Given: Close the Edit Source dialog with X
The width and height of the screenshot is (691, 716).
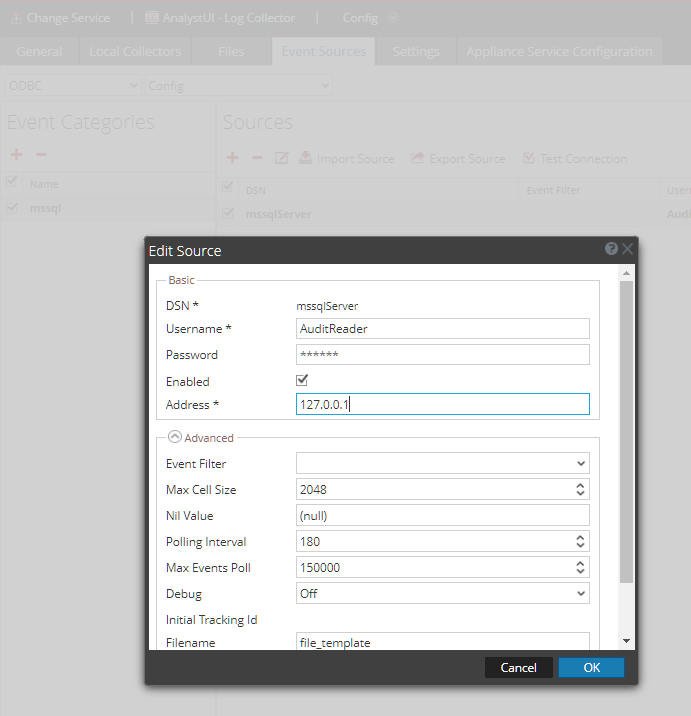Looking at the screenshot, I should [x=627, y=249].
